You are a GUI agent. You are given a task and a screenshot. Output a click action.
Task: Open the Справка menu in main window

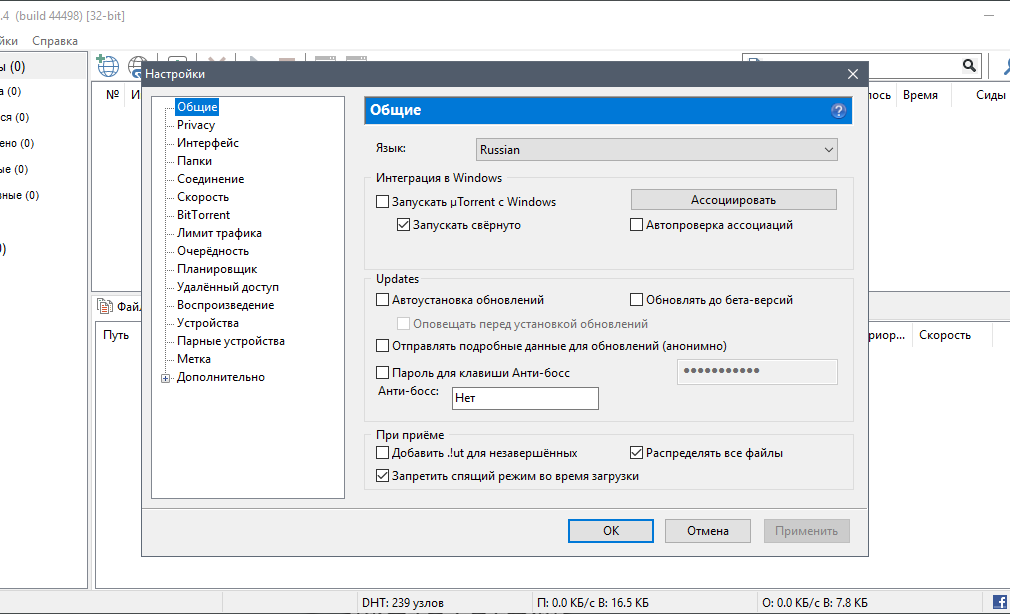click(x=55, y=41)
